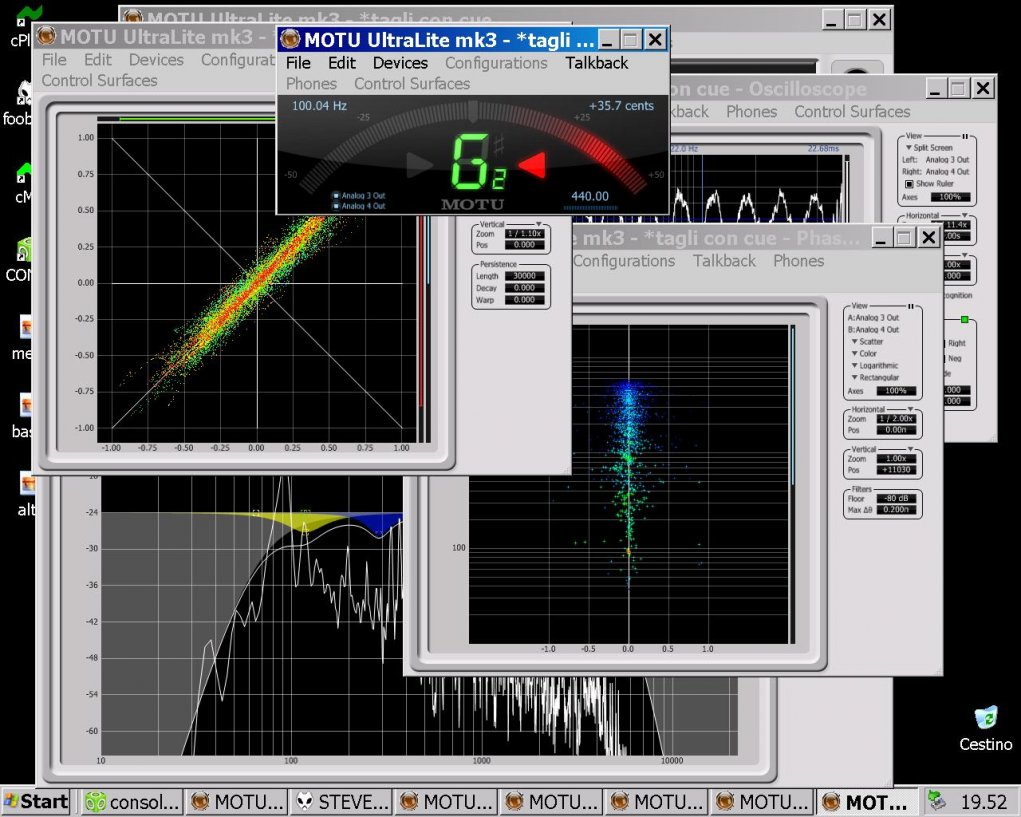Expand Horizontal section menu in Phase Analysis
The width and height of the screenshot is (1021, 817).
coord(911,410)
